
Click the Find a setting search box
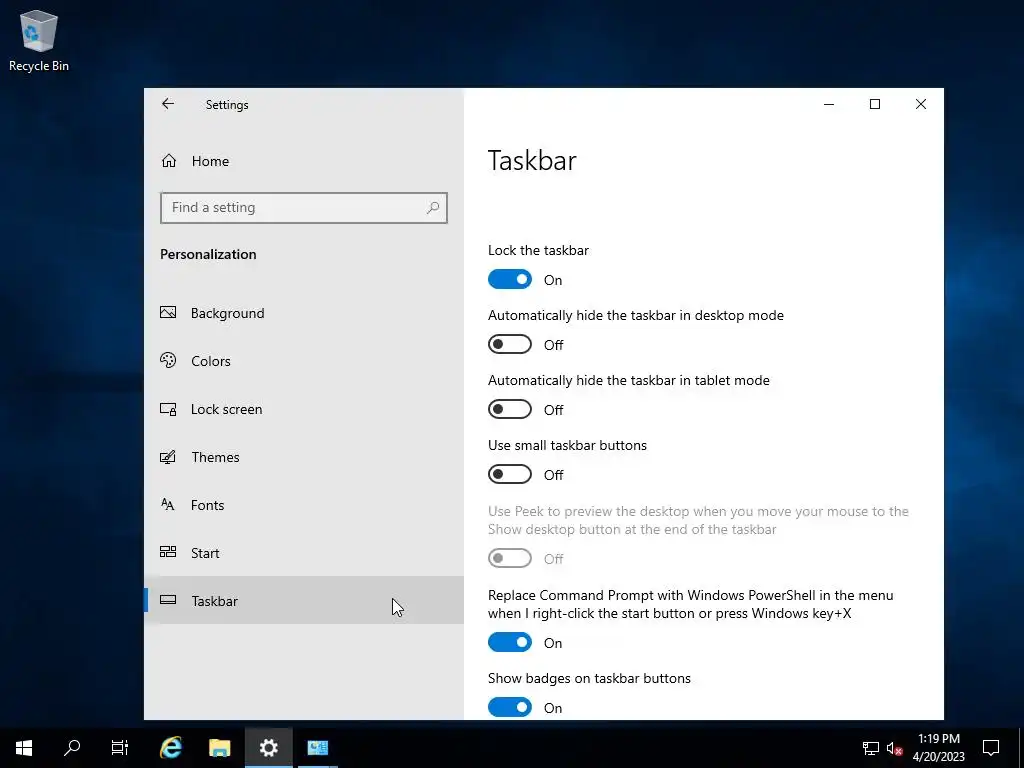[x=304, y=208]
